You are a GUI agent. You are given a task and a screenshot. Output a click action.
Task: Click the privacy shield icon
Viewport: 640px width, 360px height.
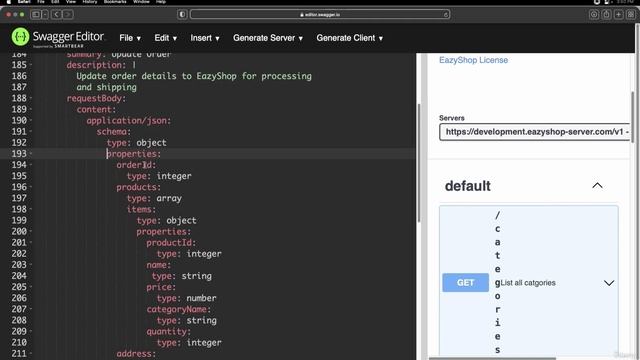[182, 15]
